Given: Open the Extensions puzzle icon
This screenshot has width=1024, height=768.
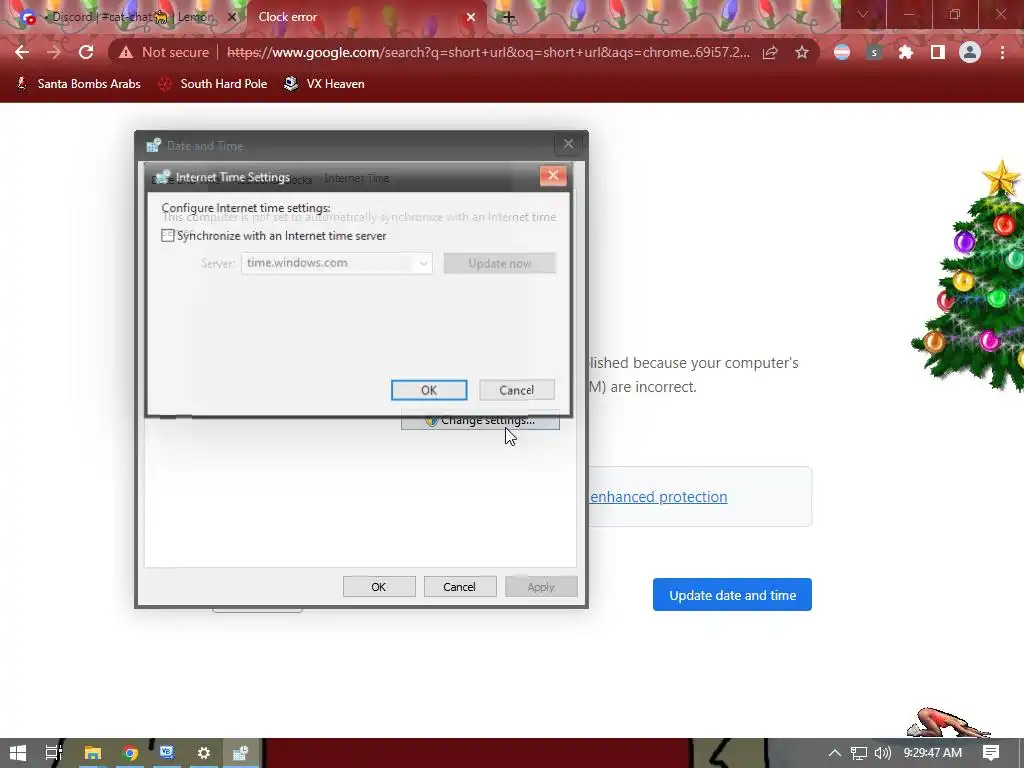Looking at the screenshot, I should tap(906, 52).
